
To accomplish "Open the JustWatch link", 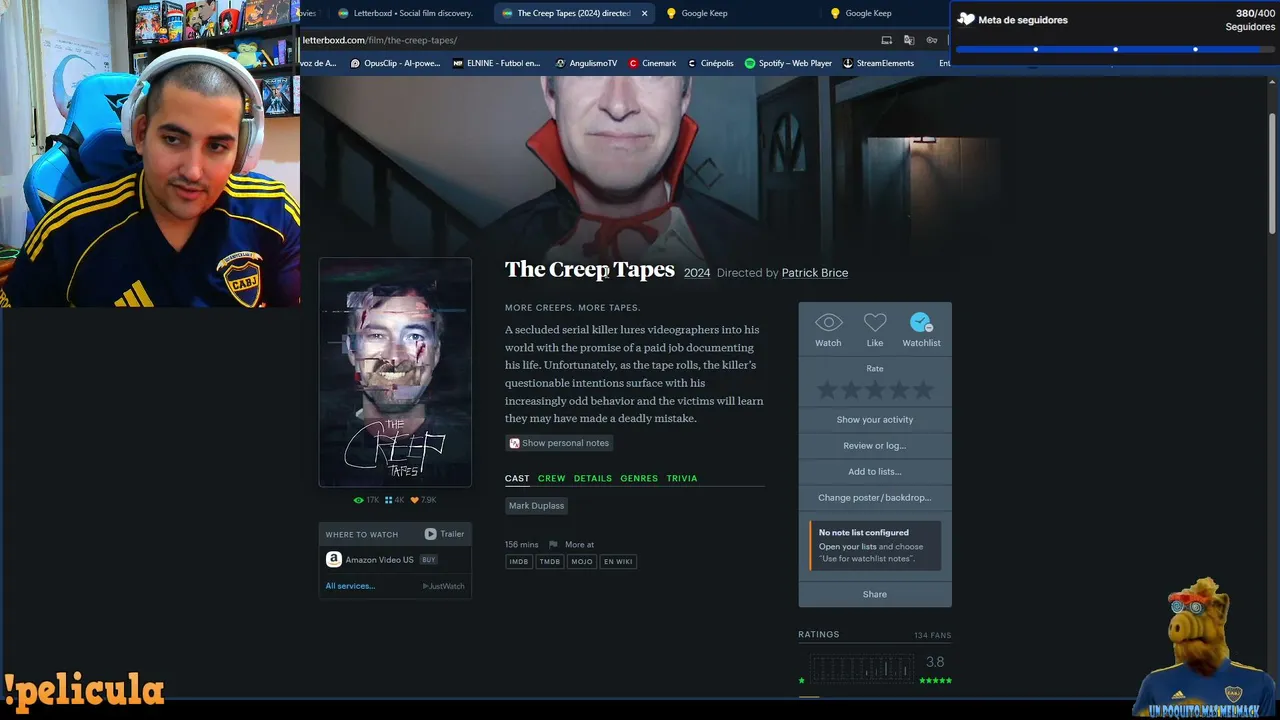I will click(x=443, y=586).
